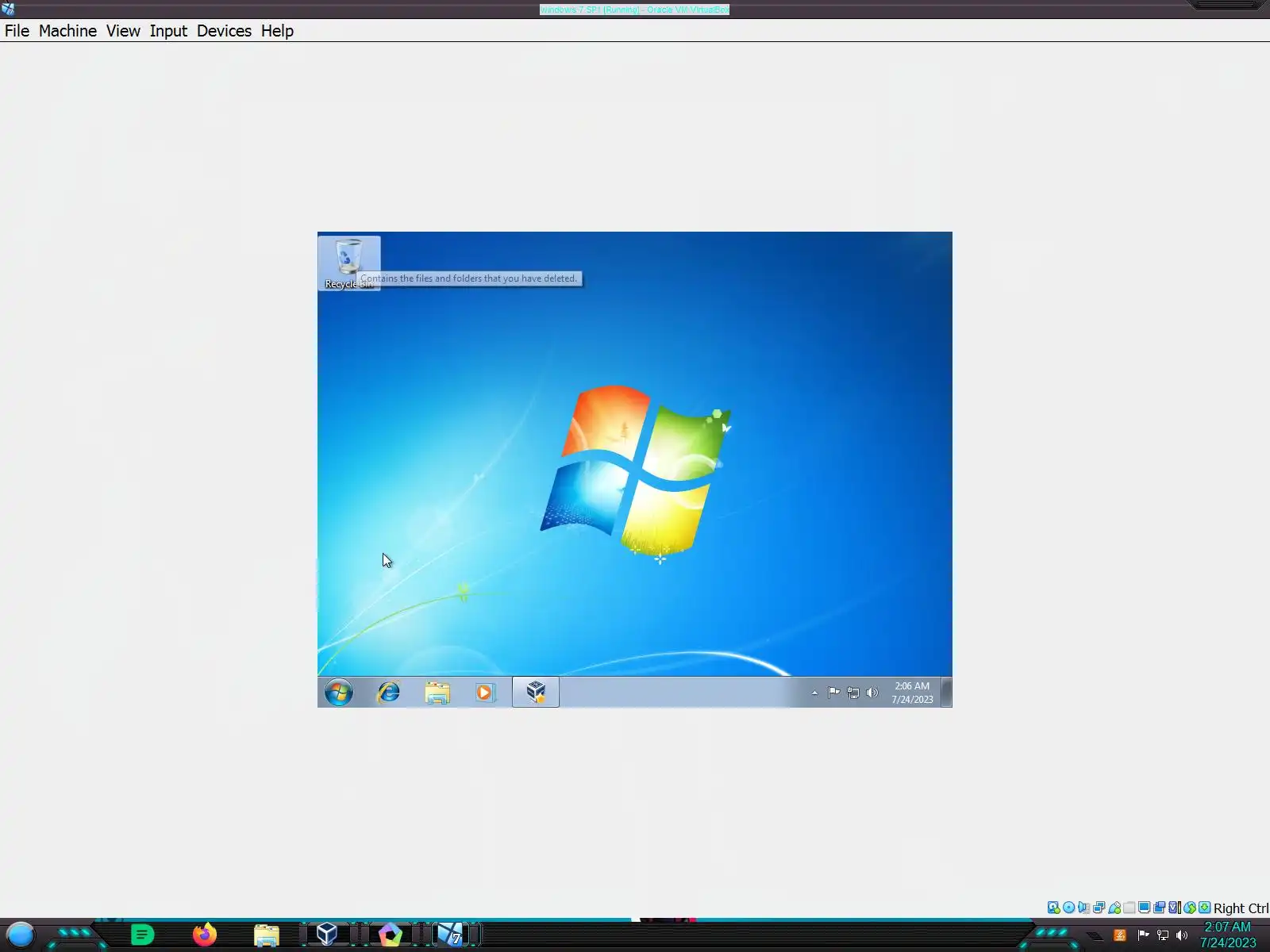Open the Help menu
1270x952 pixels.
pyautogui.click(x=277, y=31)
